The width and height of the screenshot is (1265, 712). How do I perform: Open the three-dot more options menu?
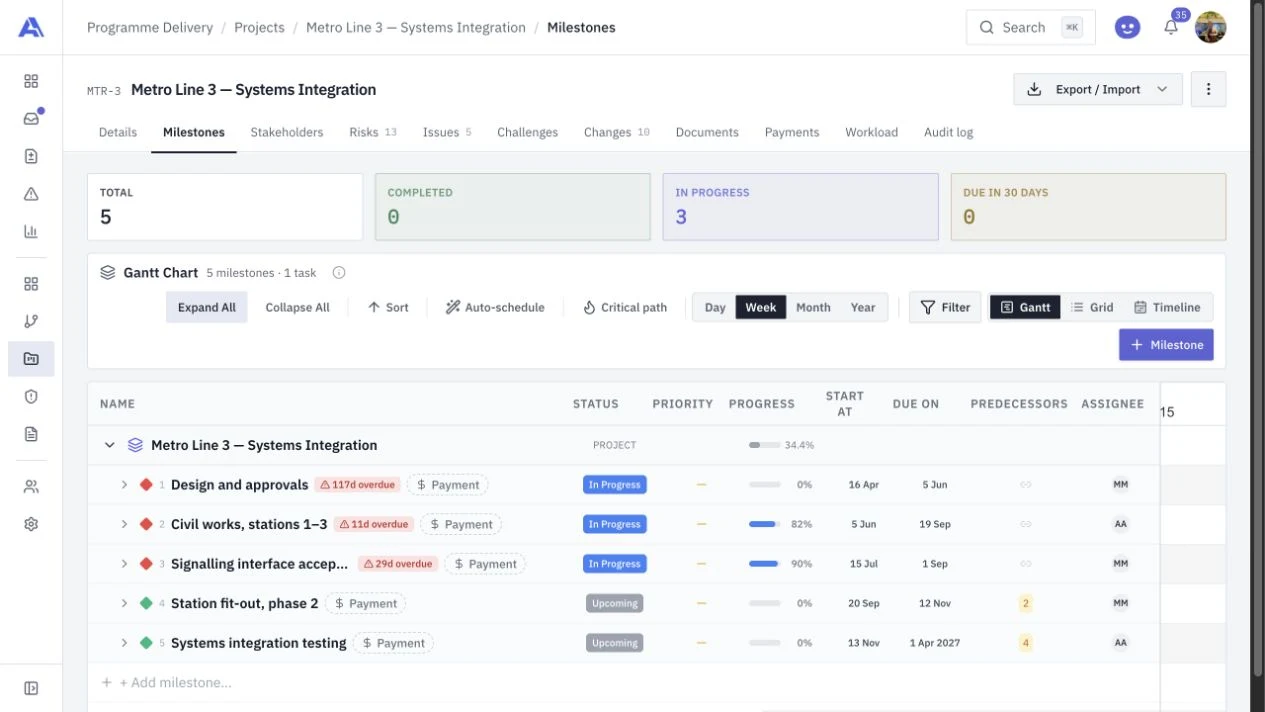pyautogui.click(x=1208, y=89)
